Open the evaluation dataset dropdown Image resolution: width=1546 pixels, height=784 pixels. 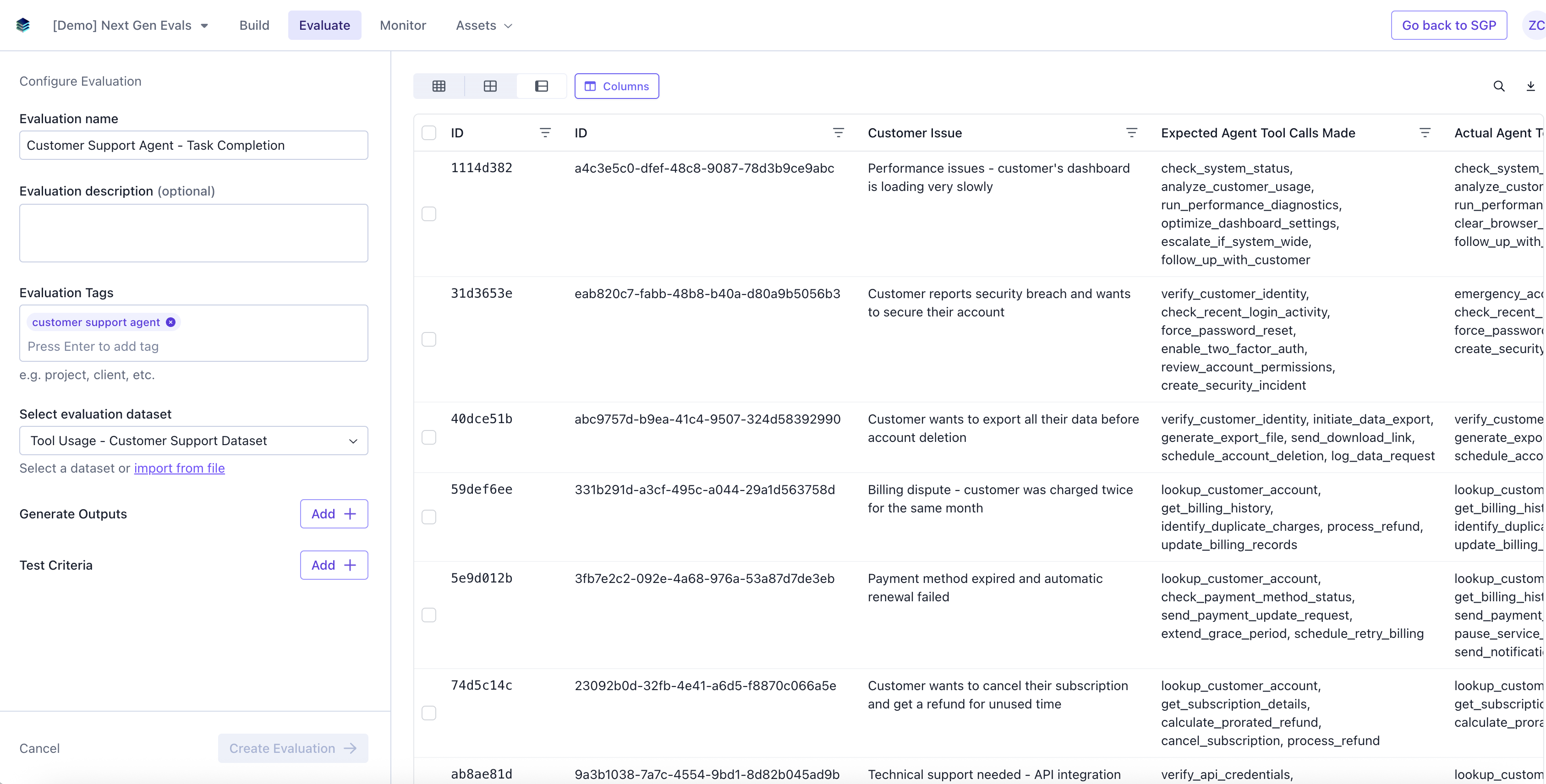pyautogui.click(x=193, y=440)
